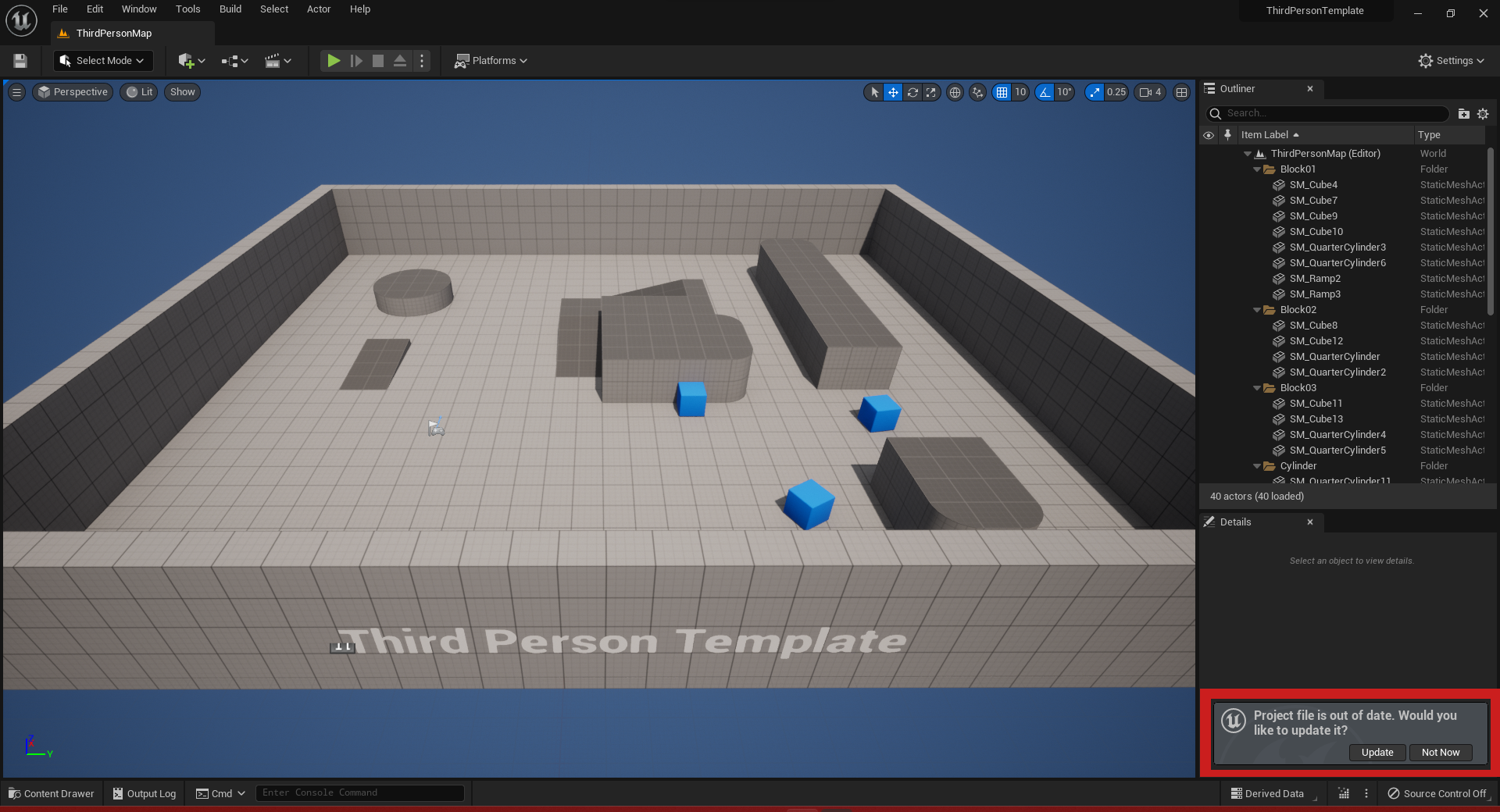Viewport: 1500px width, 812px height.
Task: Open the Content Drawer
Action: pyautogui.click(x=52, y=793)
